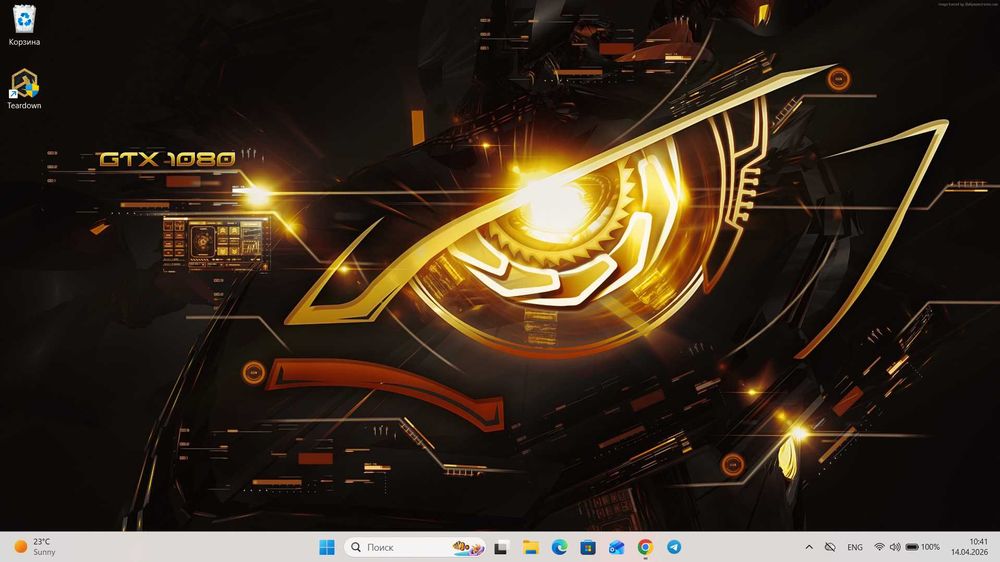
Task: Click the fish illustration in search box
Action: tap(469, 547)
